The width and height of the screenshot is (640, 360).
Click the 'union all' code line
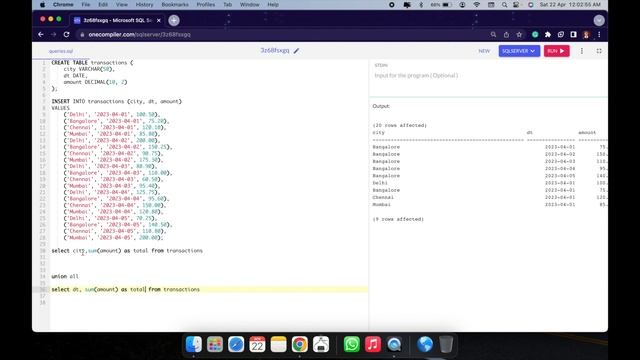click(65, 276)
